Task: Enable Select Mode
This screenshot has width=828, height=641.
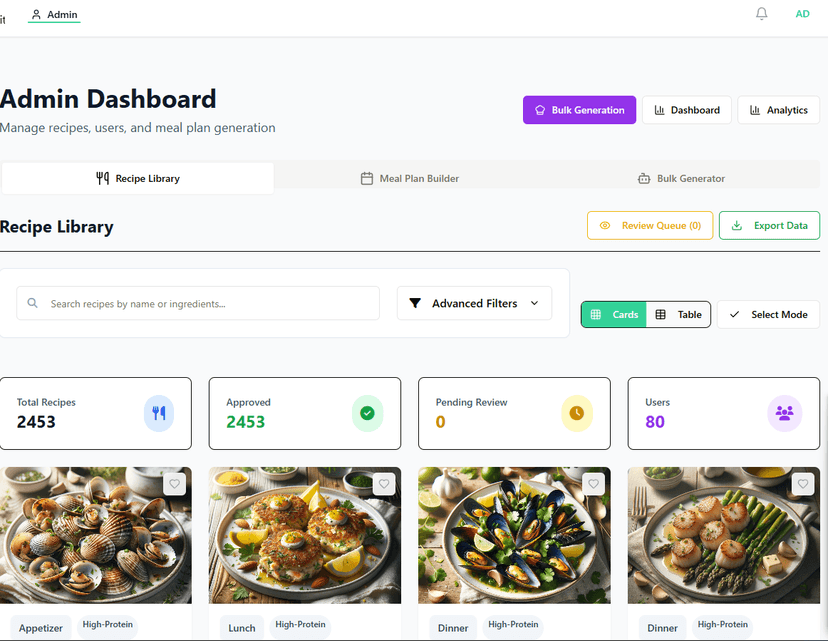Action: (x=768, y=314)
